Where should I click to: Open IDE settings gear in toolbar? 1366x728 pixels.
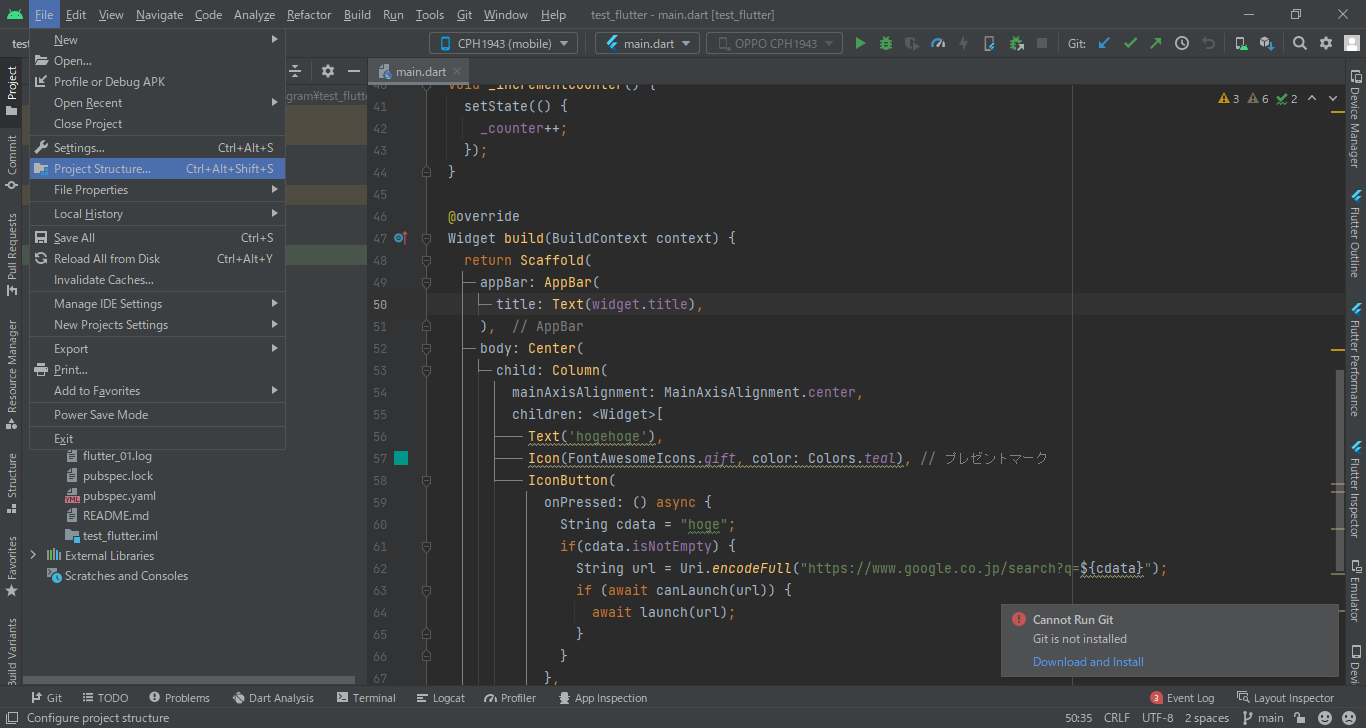(x=1326, y=43)
